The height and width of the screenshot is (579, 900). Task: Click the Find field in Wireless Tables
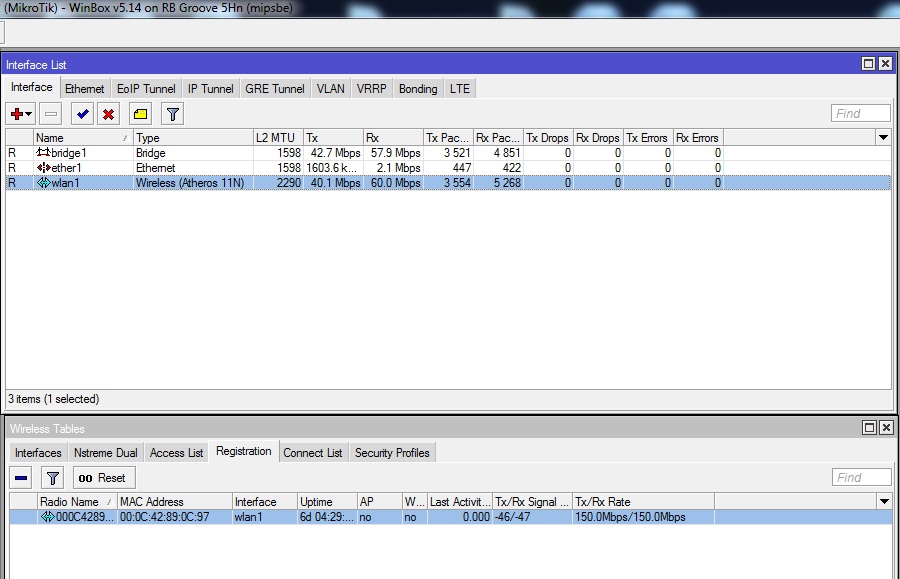pyautogui.click(x=861, y=477)
